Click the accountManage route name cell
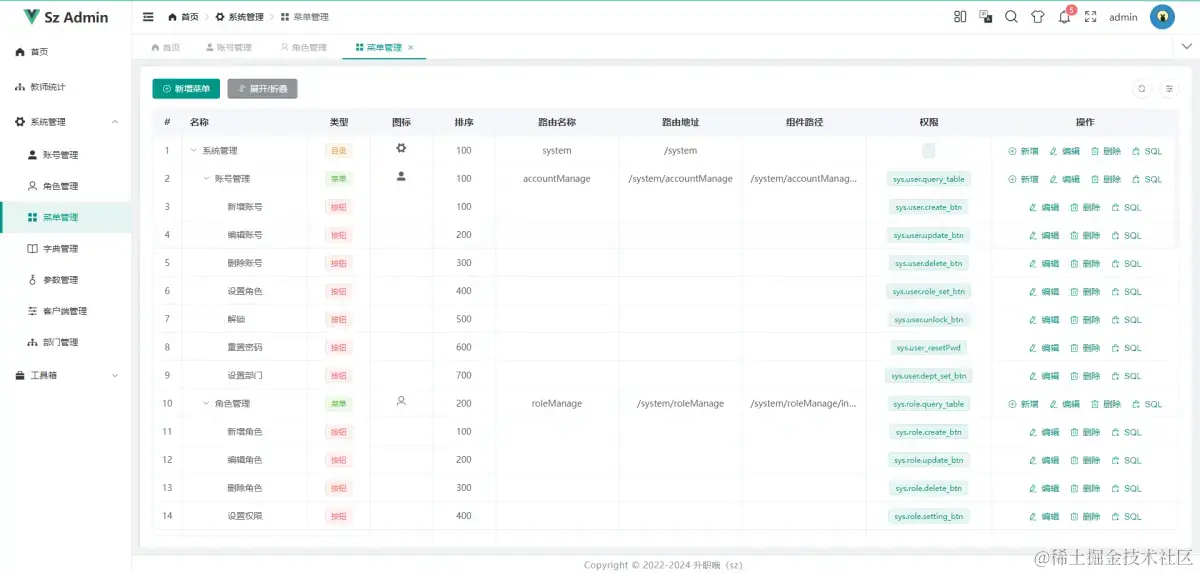 (x=557, y=179)
